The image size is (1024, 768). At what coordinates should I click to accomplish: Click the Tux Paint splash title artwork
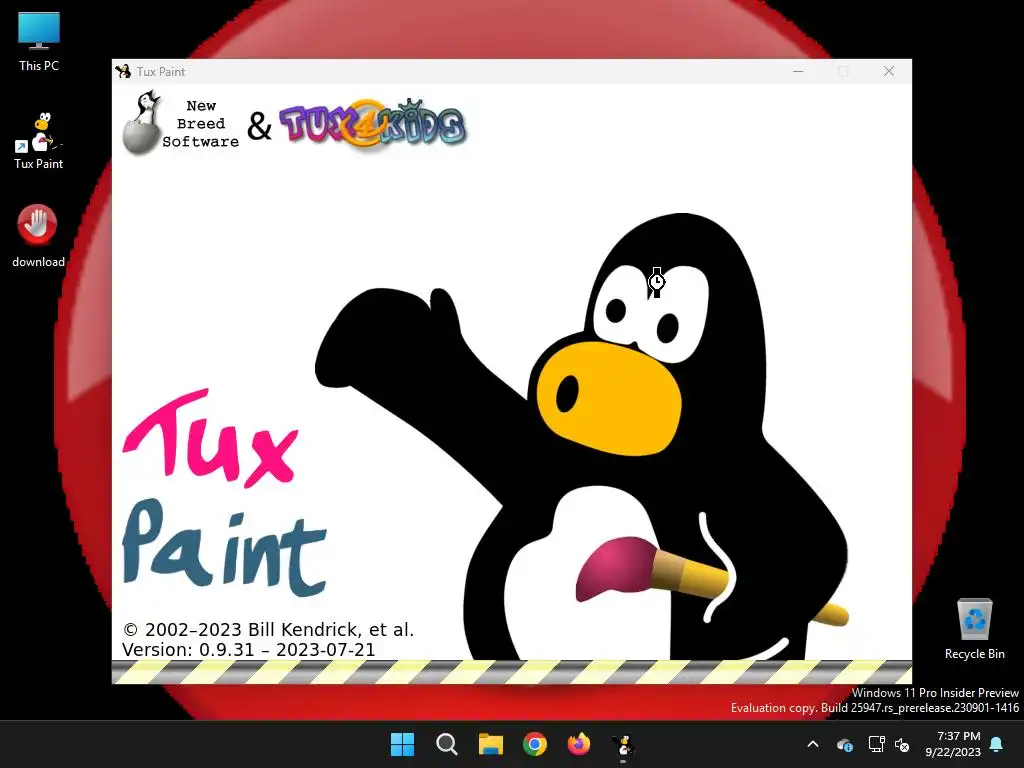[224, 493]
